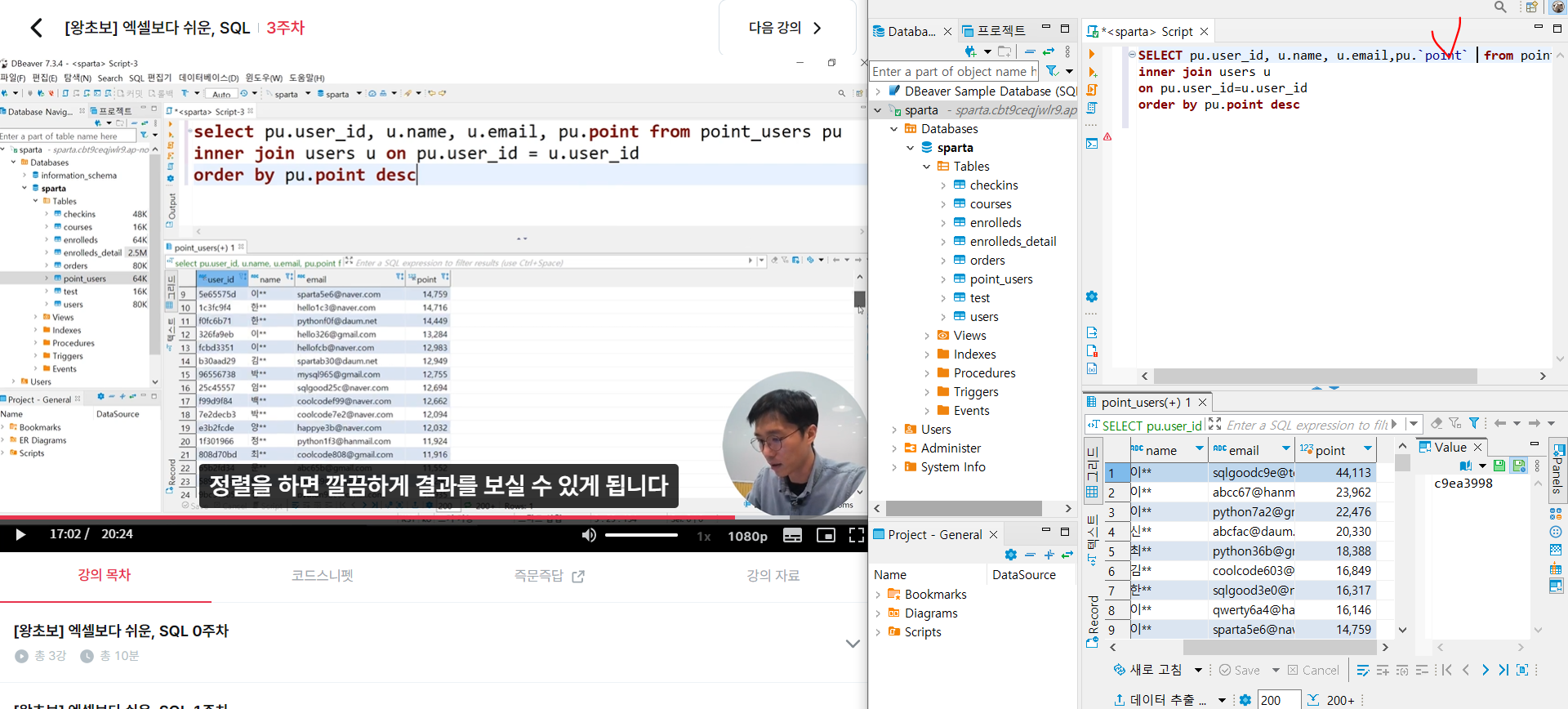Run the SQL statement with the orange execute arrow
The height and width of the screenshot is (709, 1568).
pyautogui.click(x=1092, y=54)
